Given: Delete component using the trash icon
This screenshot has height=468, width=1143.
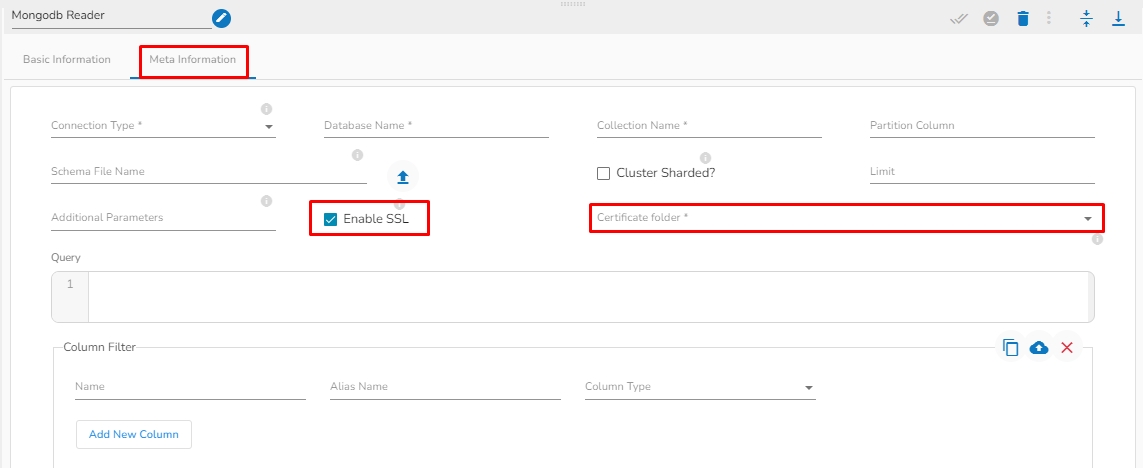Looking at the screenshot, I should click(1022, 19).
